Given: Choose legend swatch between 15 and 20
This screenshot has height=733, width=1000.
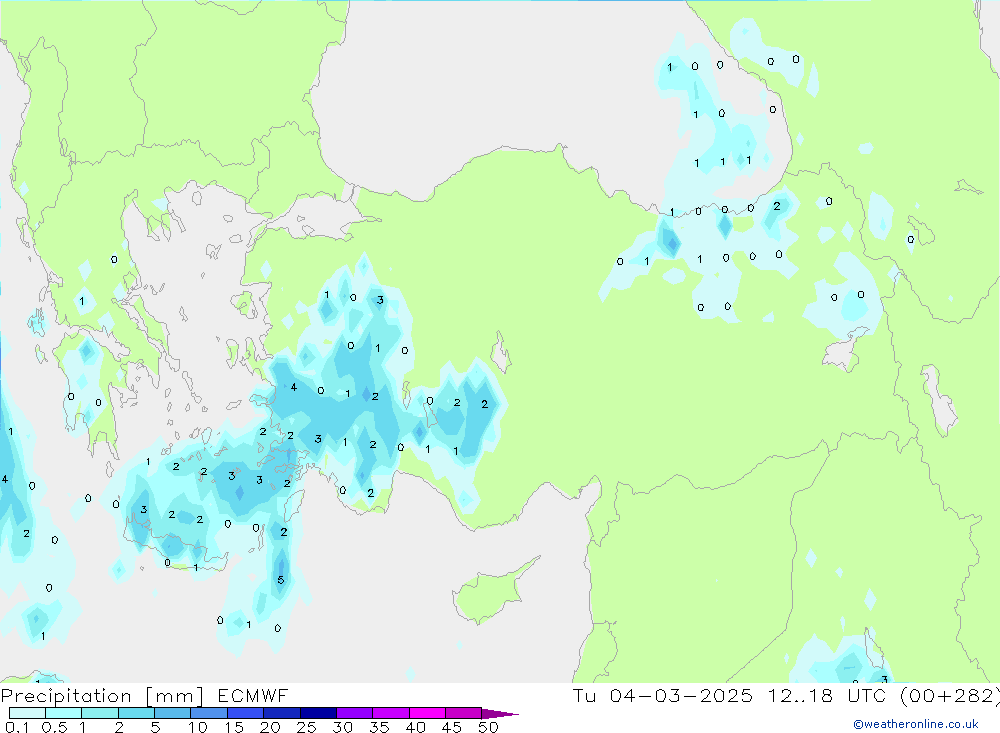Looking at the screenshot, I should [x=245, y=713].
